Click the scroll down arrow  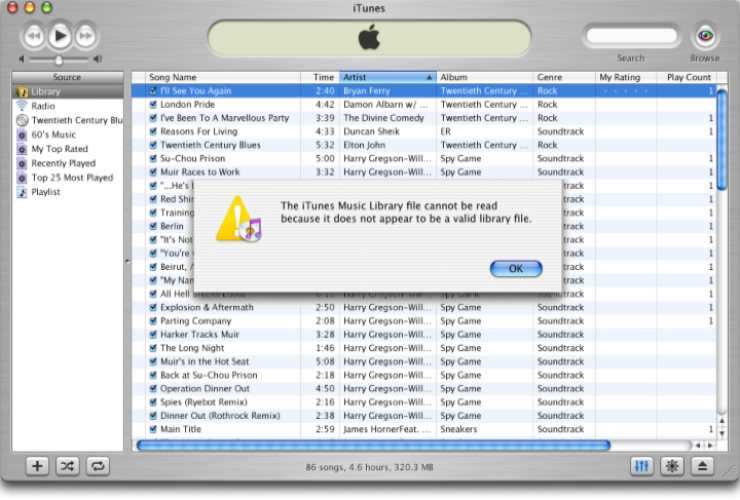(x=722, y=432)
